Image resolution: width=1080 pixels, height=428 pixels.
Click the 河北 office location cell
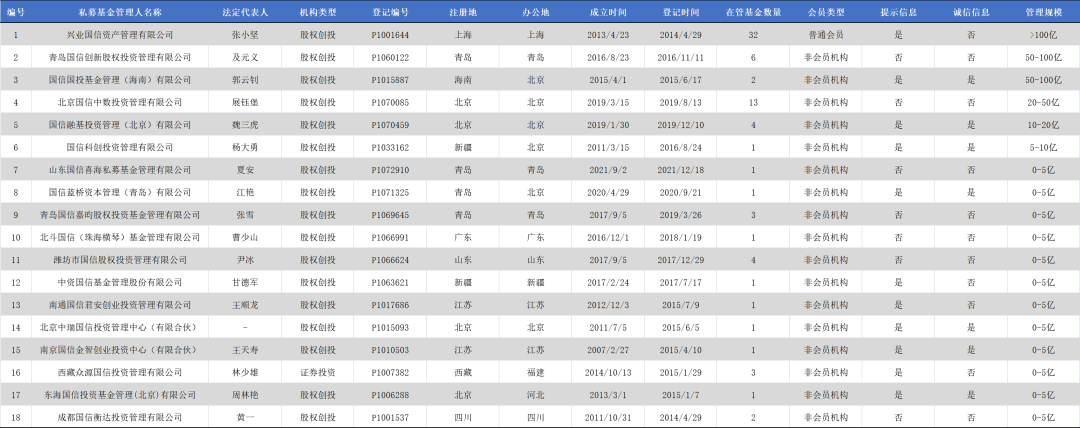pyautogui.click(x=535, y=396)
